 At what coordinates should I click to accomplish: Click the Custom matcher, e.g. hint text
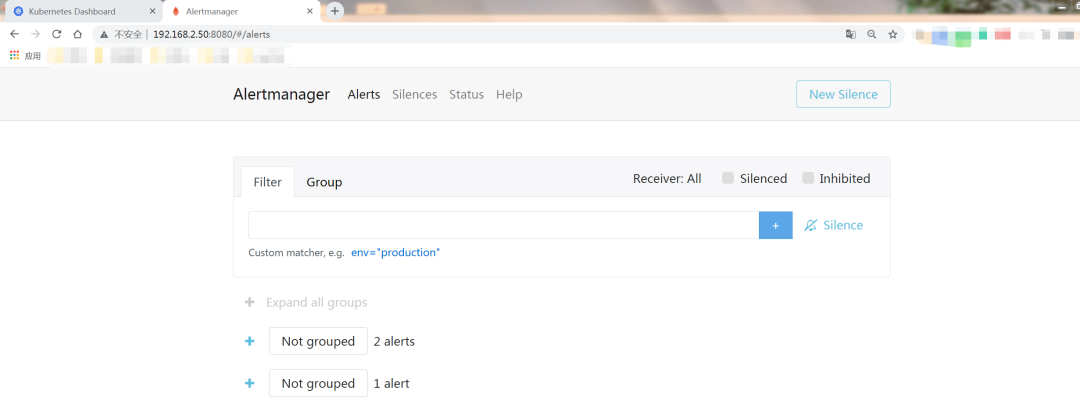(296, 253)
